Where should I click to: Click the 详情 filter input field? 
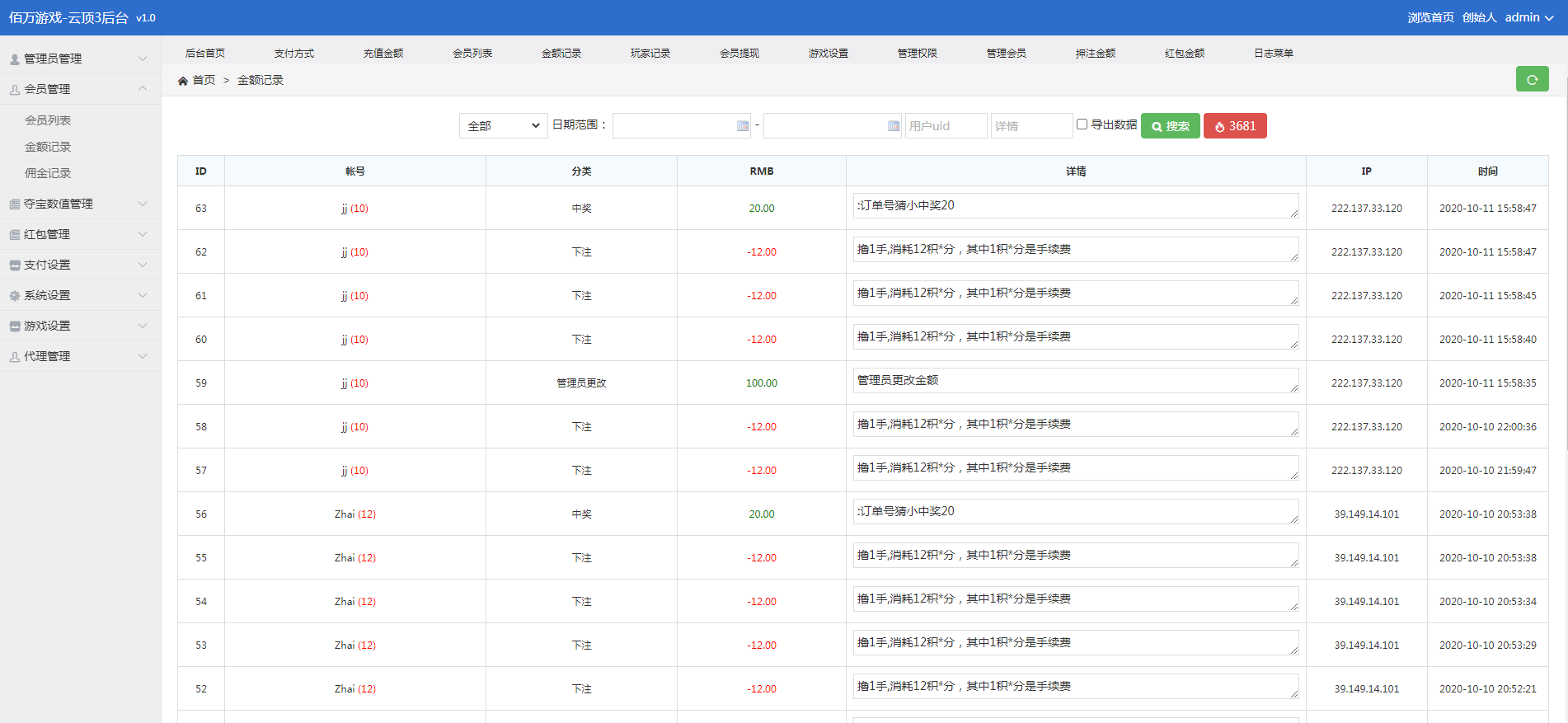coord(1031,126)
